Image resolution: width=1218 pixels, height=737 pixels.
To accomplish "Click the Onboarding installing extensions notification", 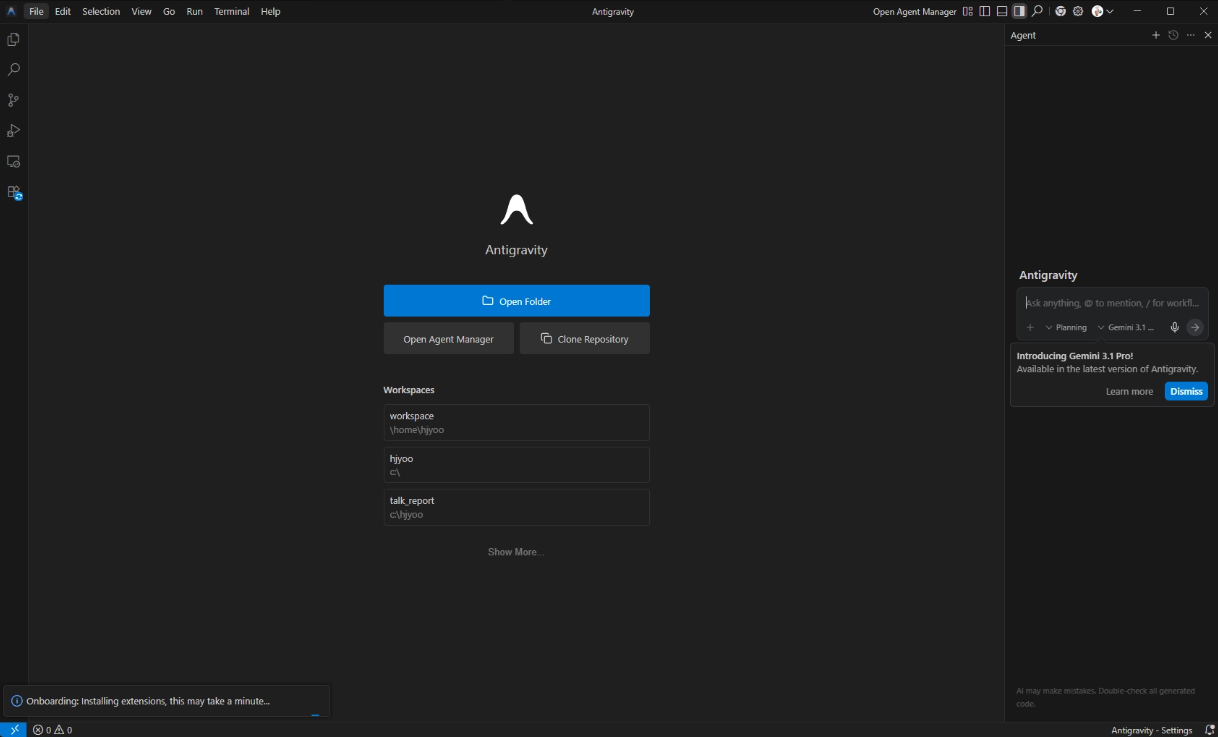I will point(166,701).
